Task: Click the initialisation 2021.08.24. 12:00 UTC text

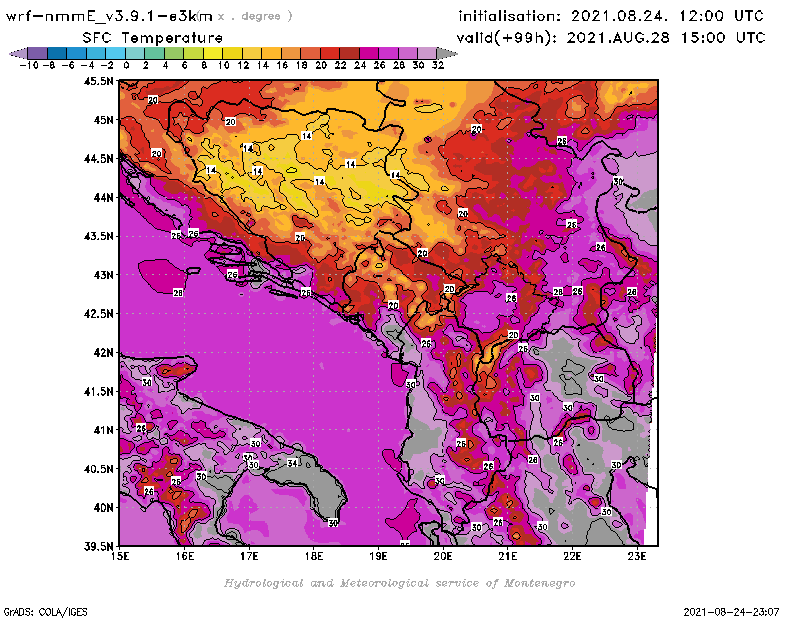Action: click(611, 16)
